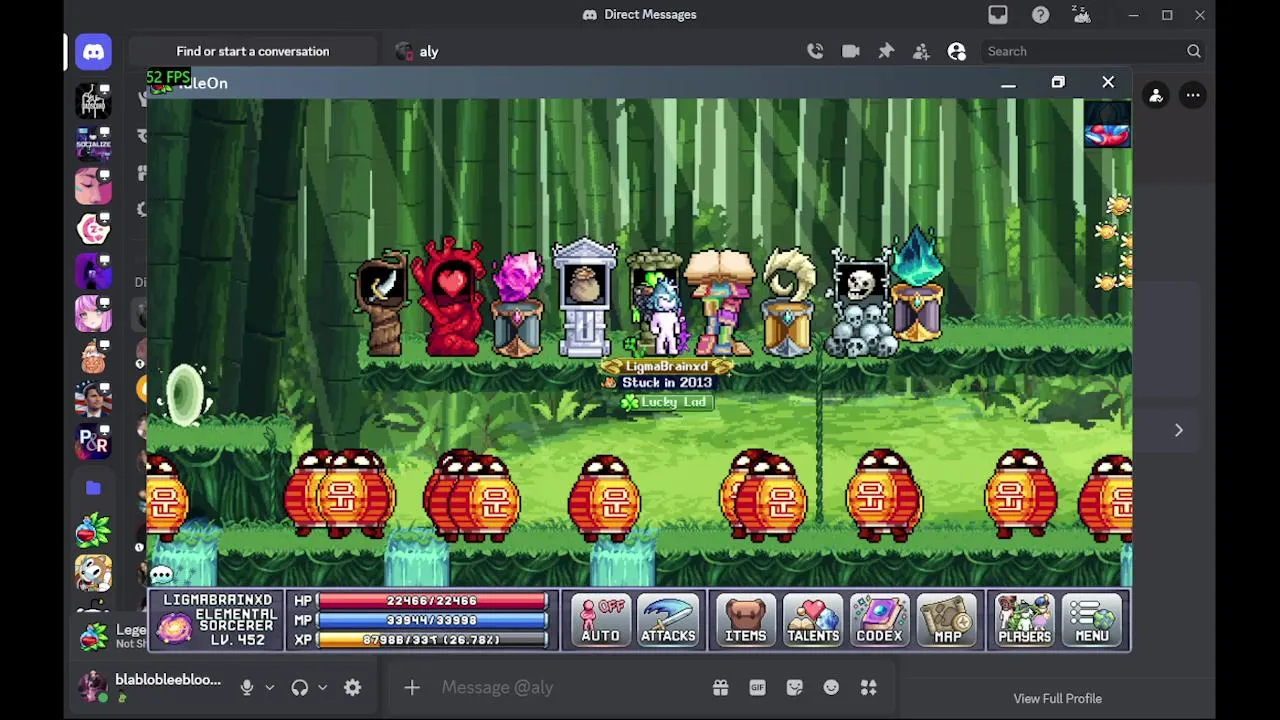1280x720 pixels.
Task: Open microphone input options arrow
Action: (269, 687)
